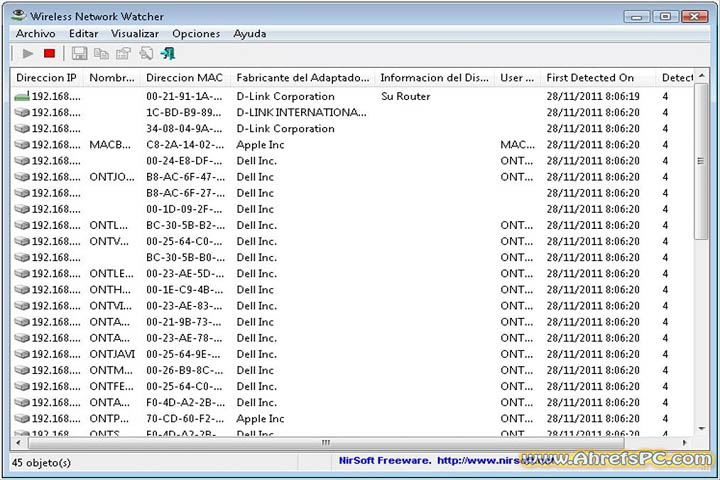Click the Find toolbar icon
The height and width of the screenshot is (480, 720).
146,54
